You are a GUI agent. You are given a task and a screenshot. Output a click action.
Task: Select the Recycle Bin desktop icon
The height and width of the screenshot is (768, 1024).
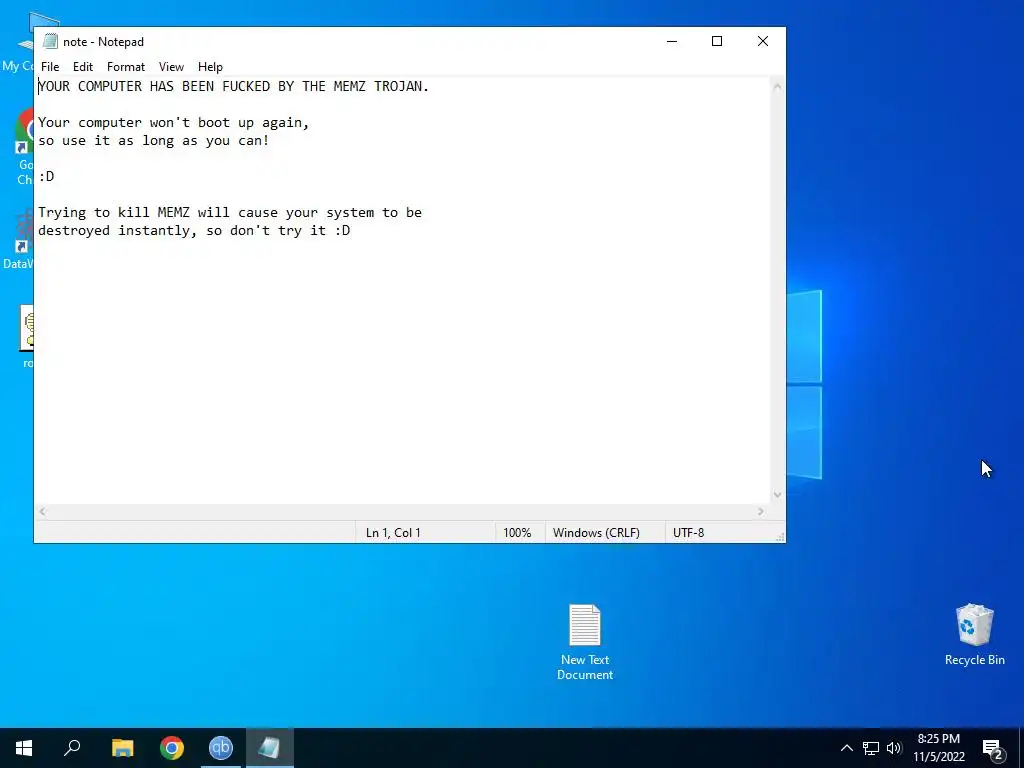(974, 635)
